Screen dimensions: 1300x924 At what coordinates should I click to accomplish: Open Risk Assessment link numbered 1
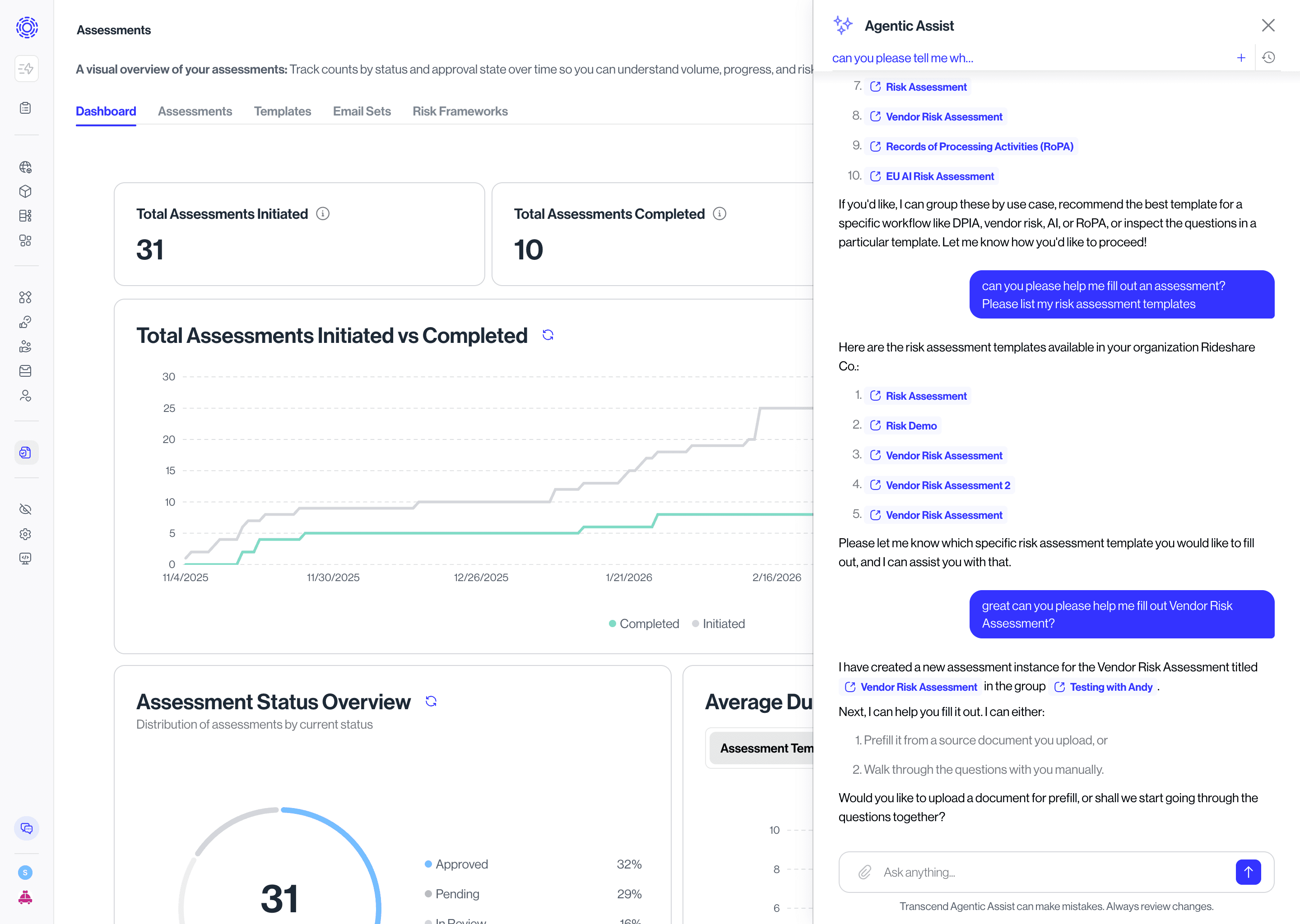918,396
